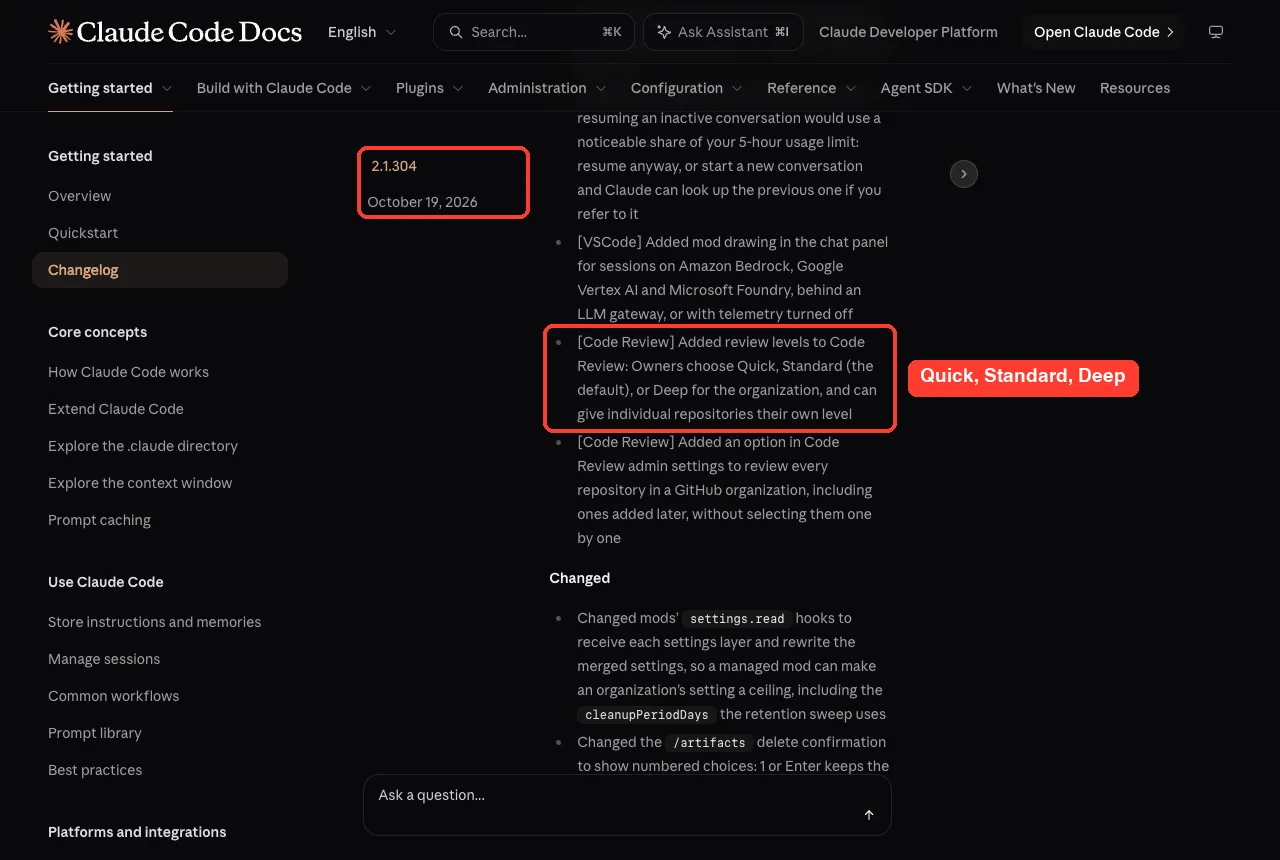Image resolution: width=1280 pixels, height=860 pixels.
Task: Click the Ask a question input box
Action: tap(627, 804)
